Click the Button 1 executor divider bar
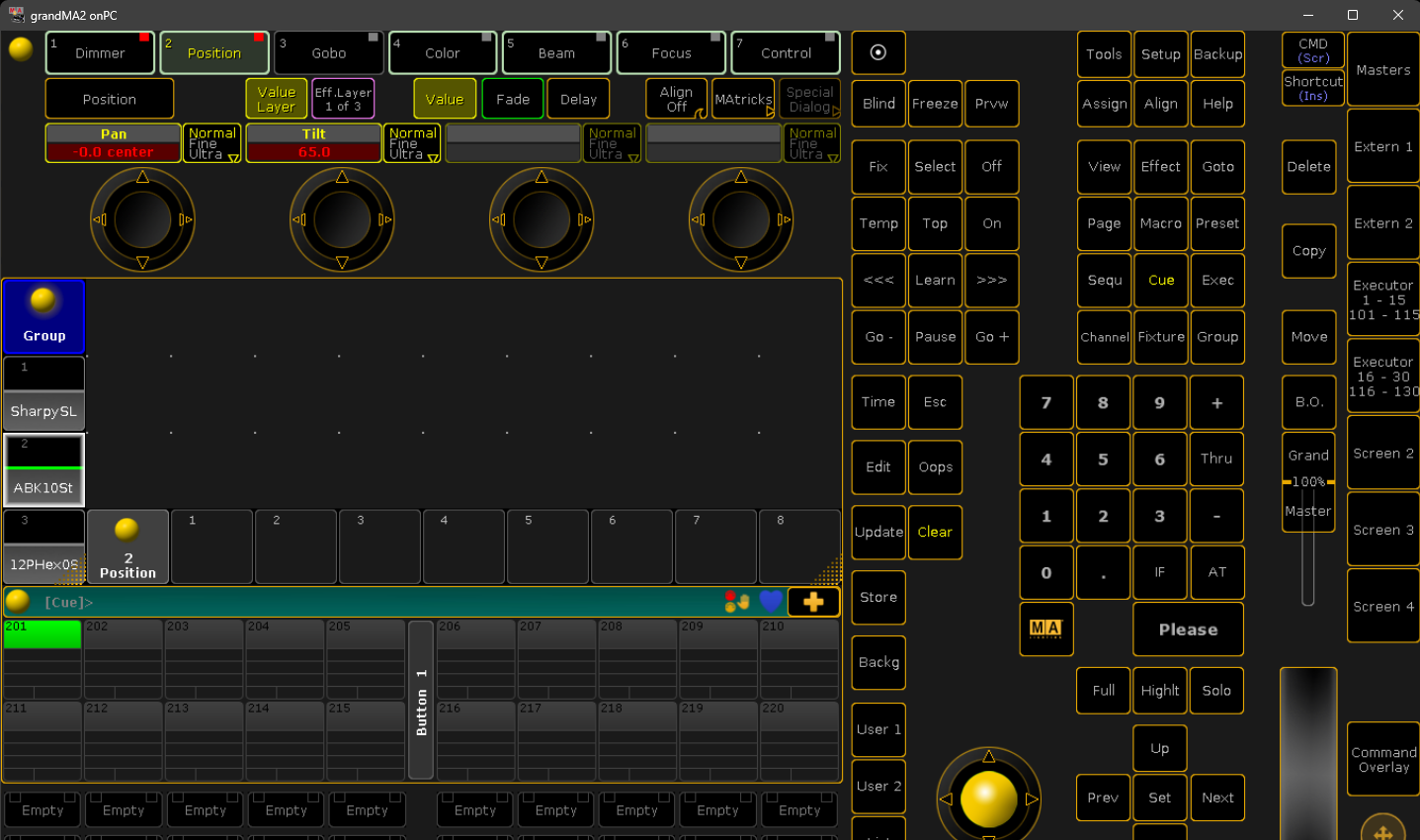 point(421,701)
